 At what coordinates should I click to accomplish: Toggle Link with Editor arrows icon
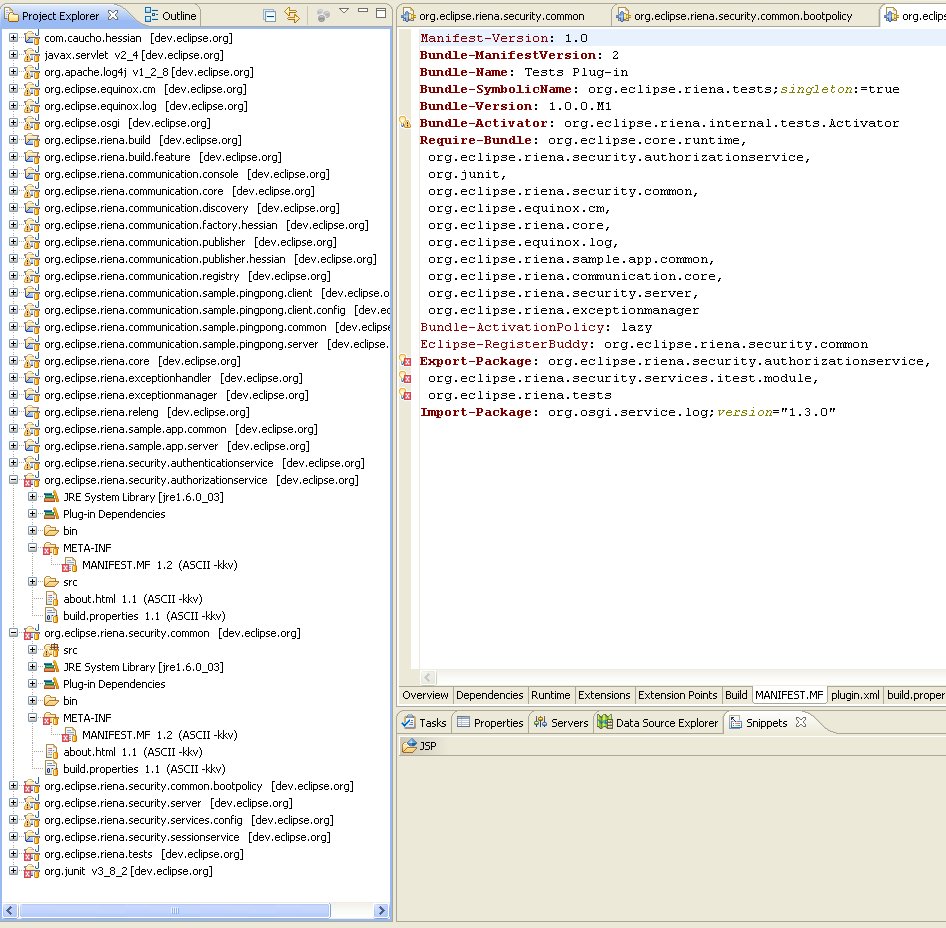(x=293, y=16)
